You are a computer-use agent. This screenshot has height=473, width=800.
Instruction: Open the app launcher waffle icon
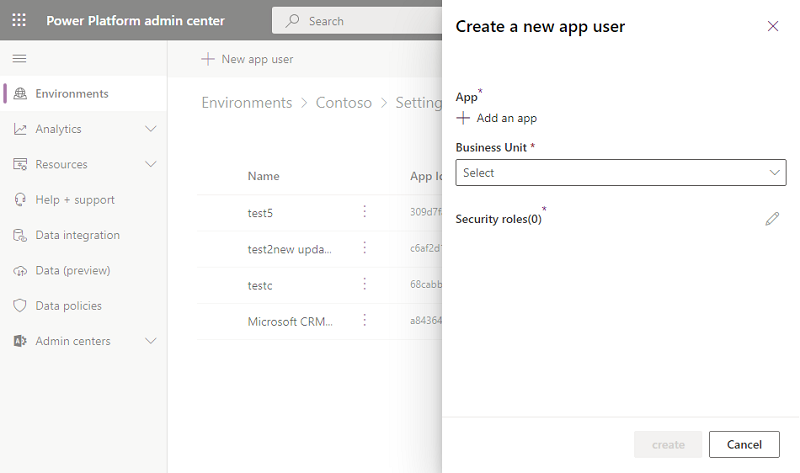pyautogui.click(x=19, y=21)
